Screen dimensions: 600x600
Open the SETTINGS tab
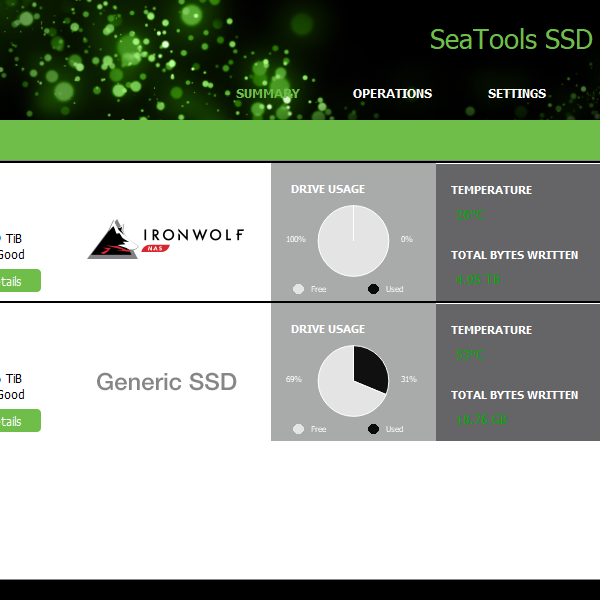[x=517, y=94]
